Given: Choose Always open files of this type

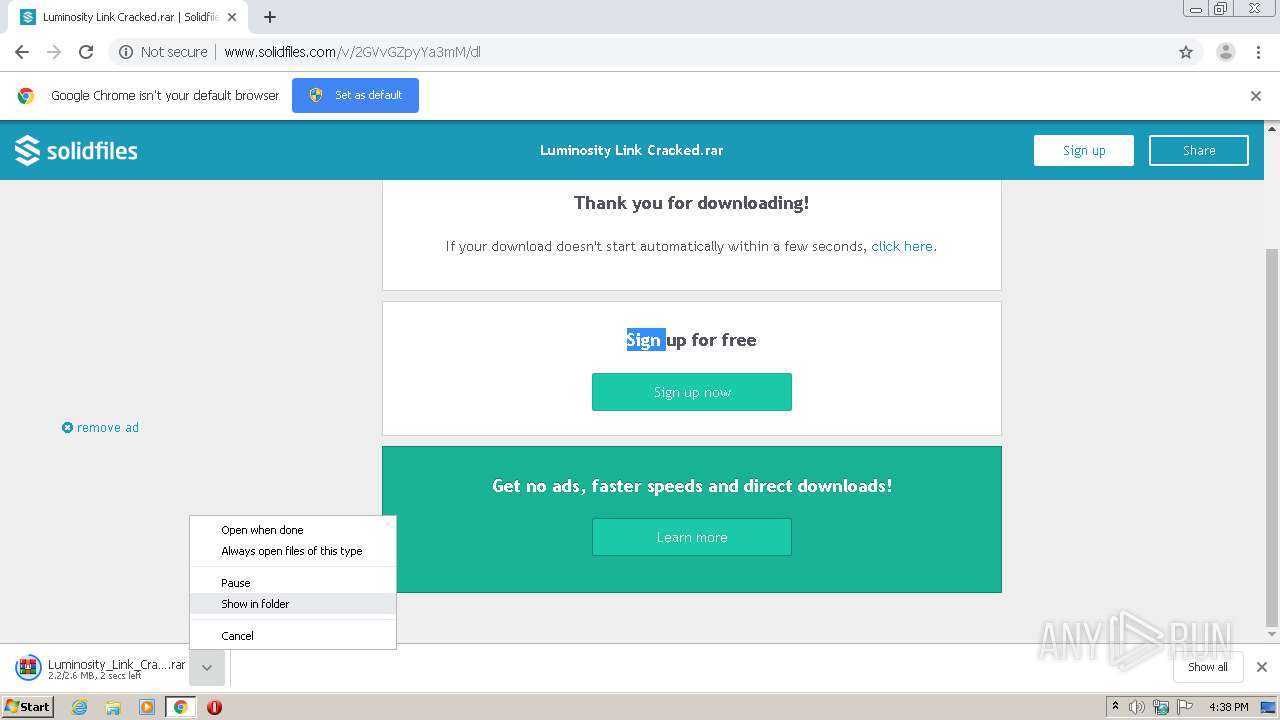Looking at the screenshot, I should coord(293,551).
